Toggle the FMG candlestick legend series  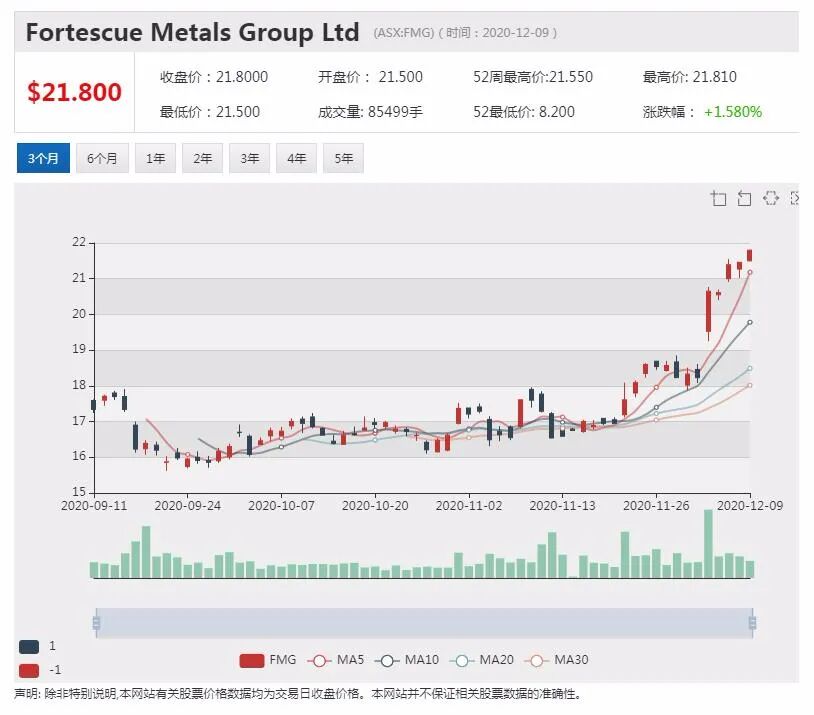click(267, 660)
